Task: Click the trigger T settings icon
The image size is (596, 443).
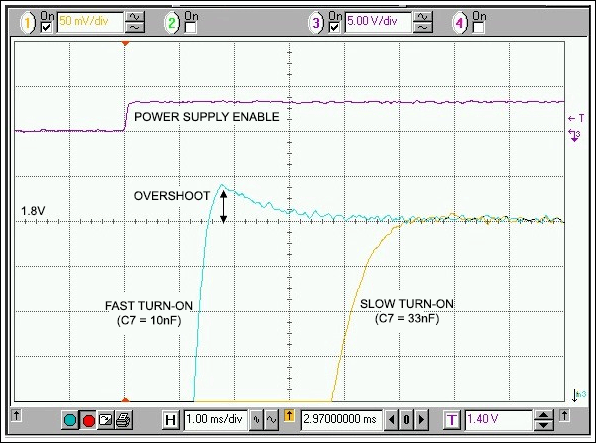Action: [x=452, y=420]
